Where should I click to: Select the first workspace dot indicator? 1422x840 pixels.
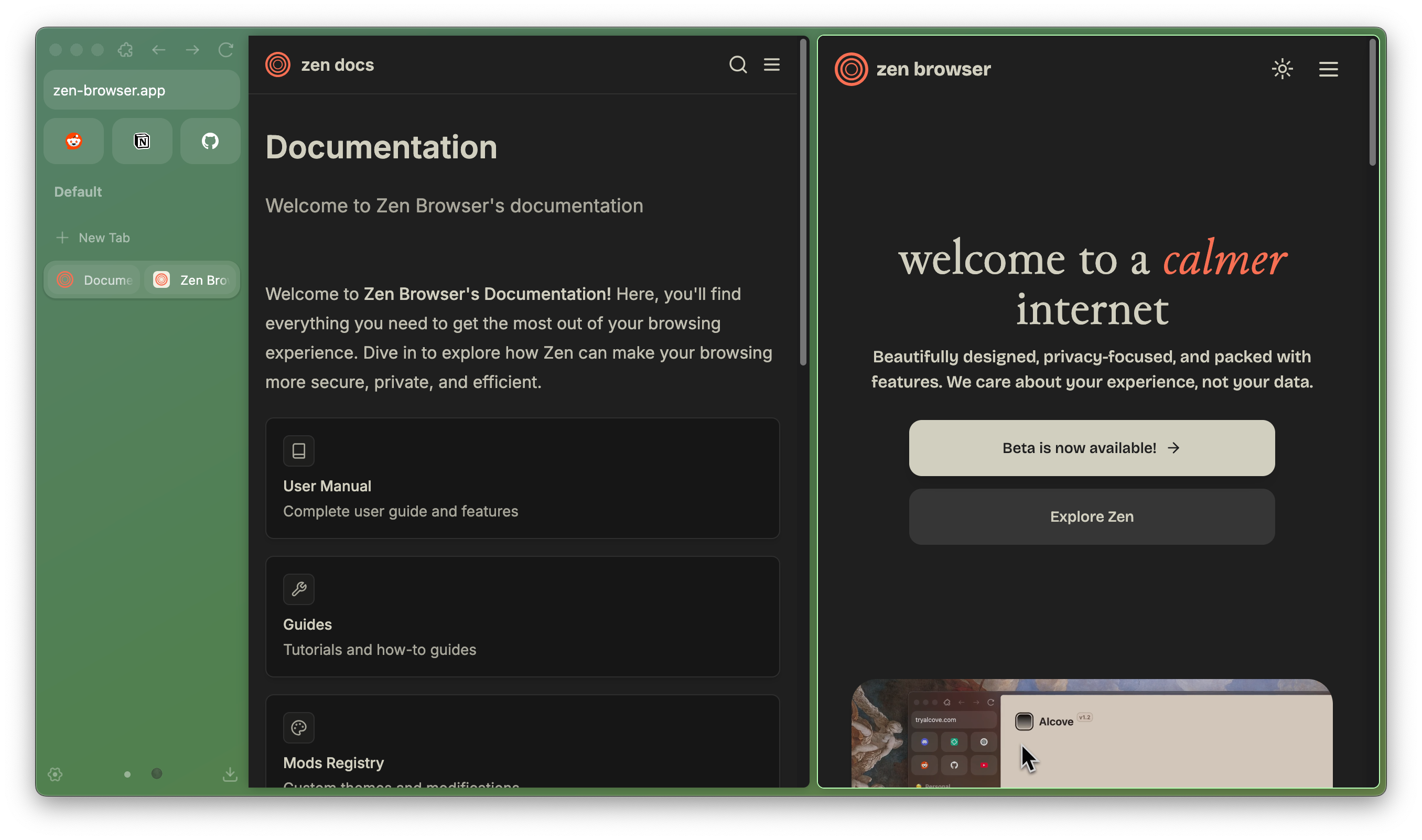pos(127,774)
